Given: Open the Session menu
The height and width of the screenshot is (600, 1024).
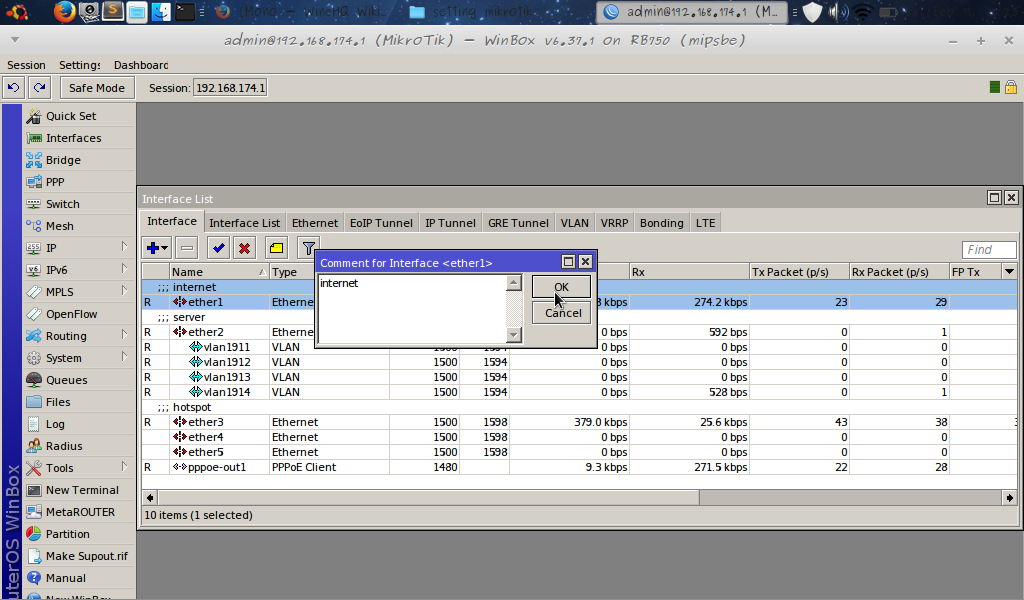Looking at the screenshot, I should point(26,64).
